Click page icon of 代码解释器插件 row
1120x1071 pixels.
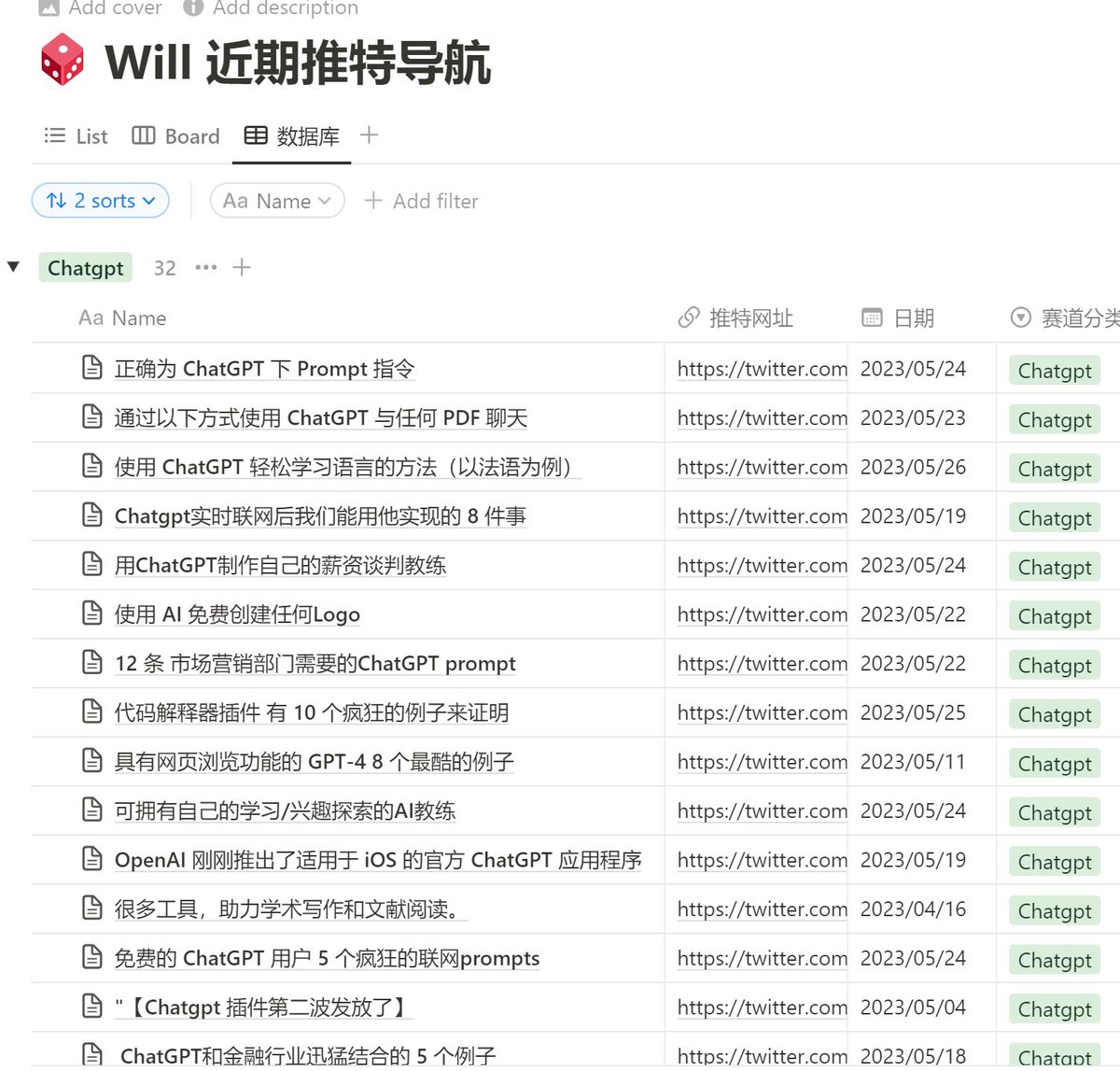coord(92,712)
